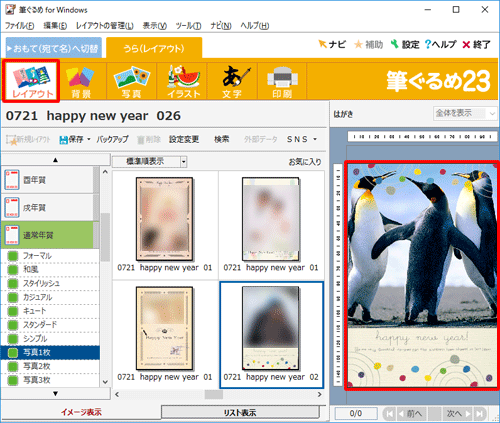Jump to first page button

coord(389,414)
